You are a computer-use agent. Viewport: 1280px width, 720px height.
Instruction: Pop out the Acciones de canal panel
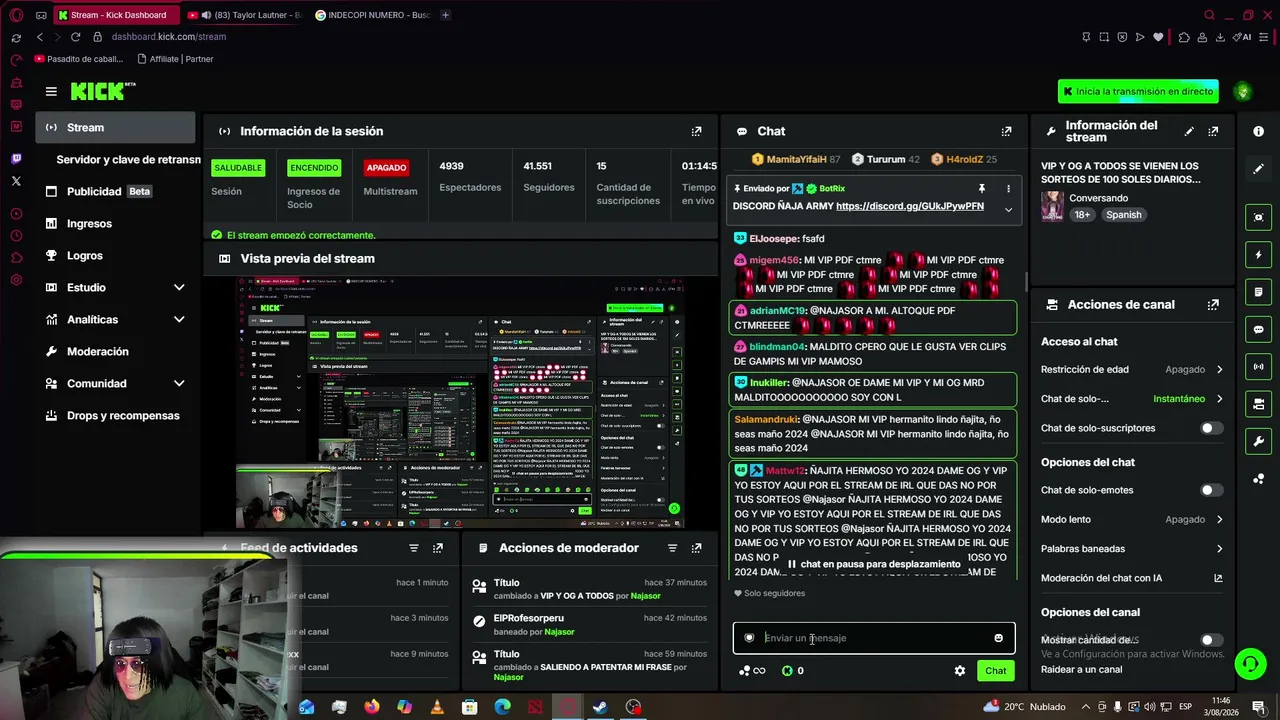click(x=1213, y=305)
